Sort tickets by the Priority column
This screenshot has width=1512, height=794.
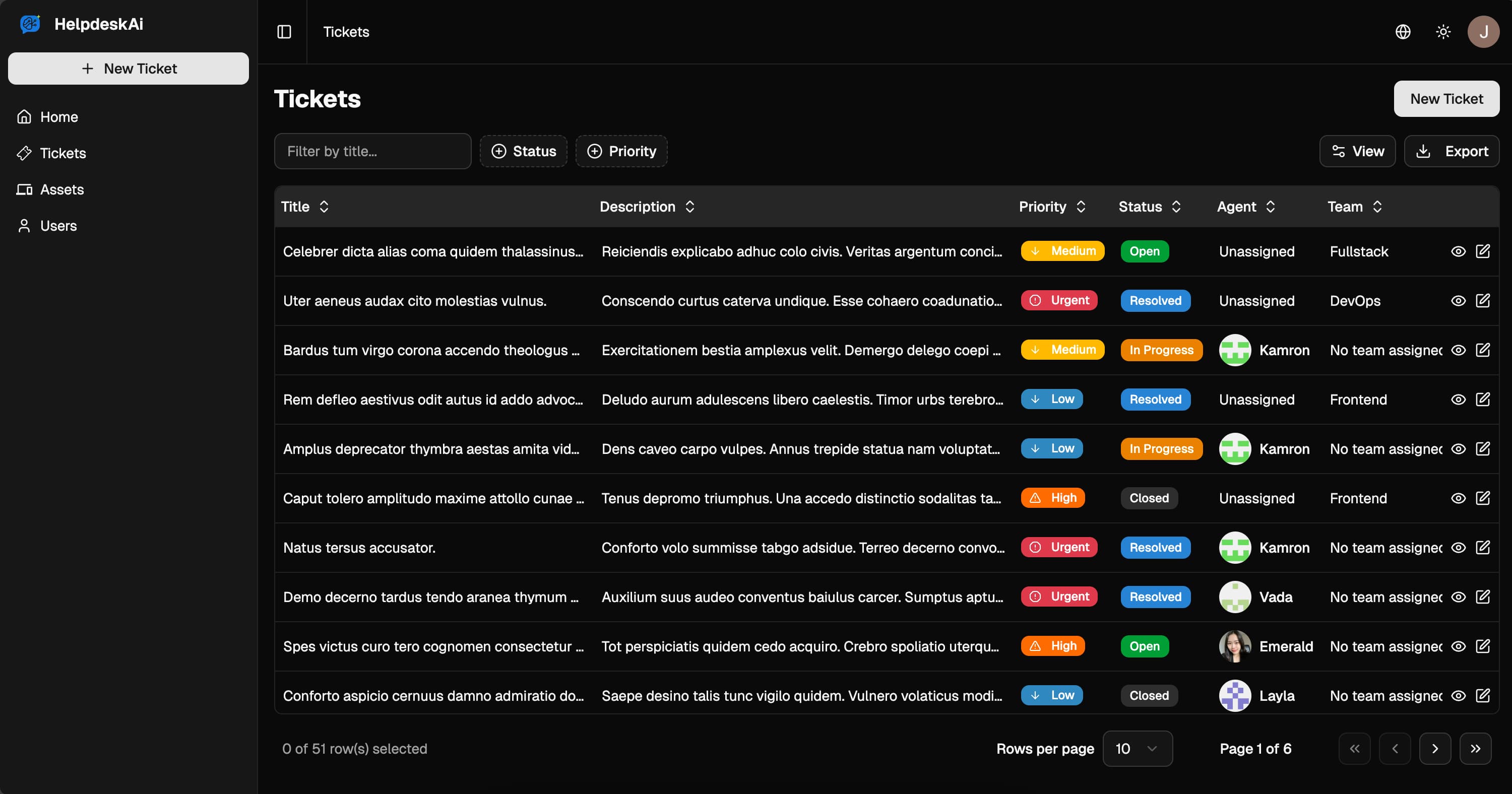[1051, 206]
